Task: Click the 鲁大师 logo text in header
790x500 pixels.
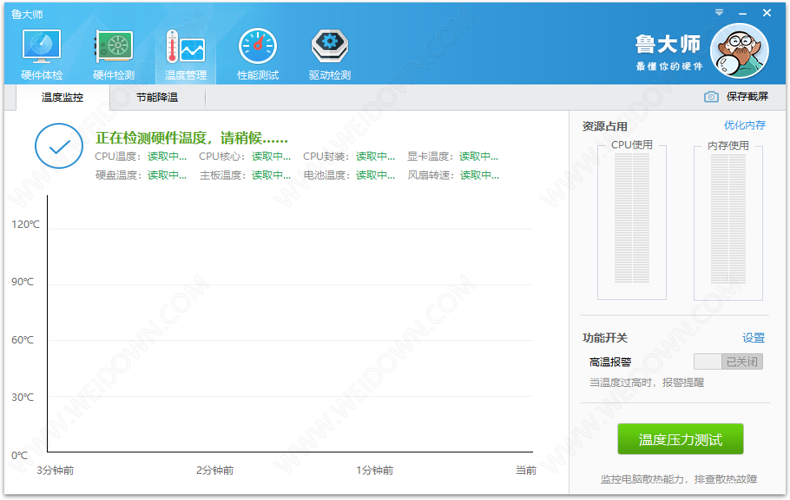Action: 668,44
